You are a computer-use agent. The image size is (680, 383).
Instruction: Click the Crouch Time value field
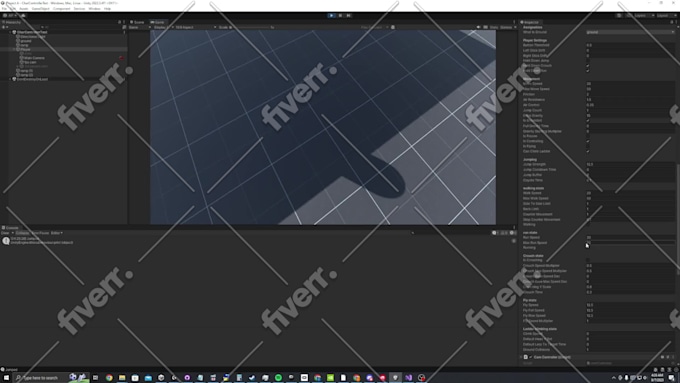pos(630,292)
